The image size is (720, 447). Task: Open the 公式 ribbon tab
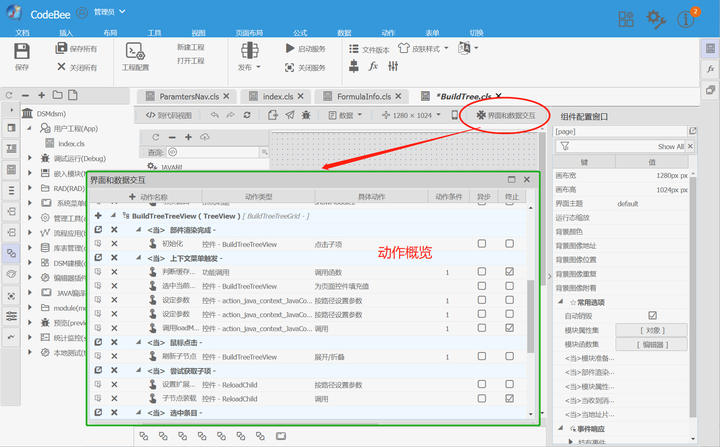point(300,33)
